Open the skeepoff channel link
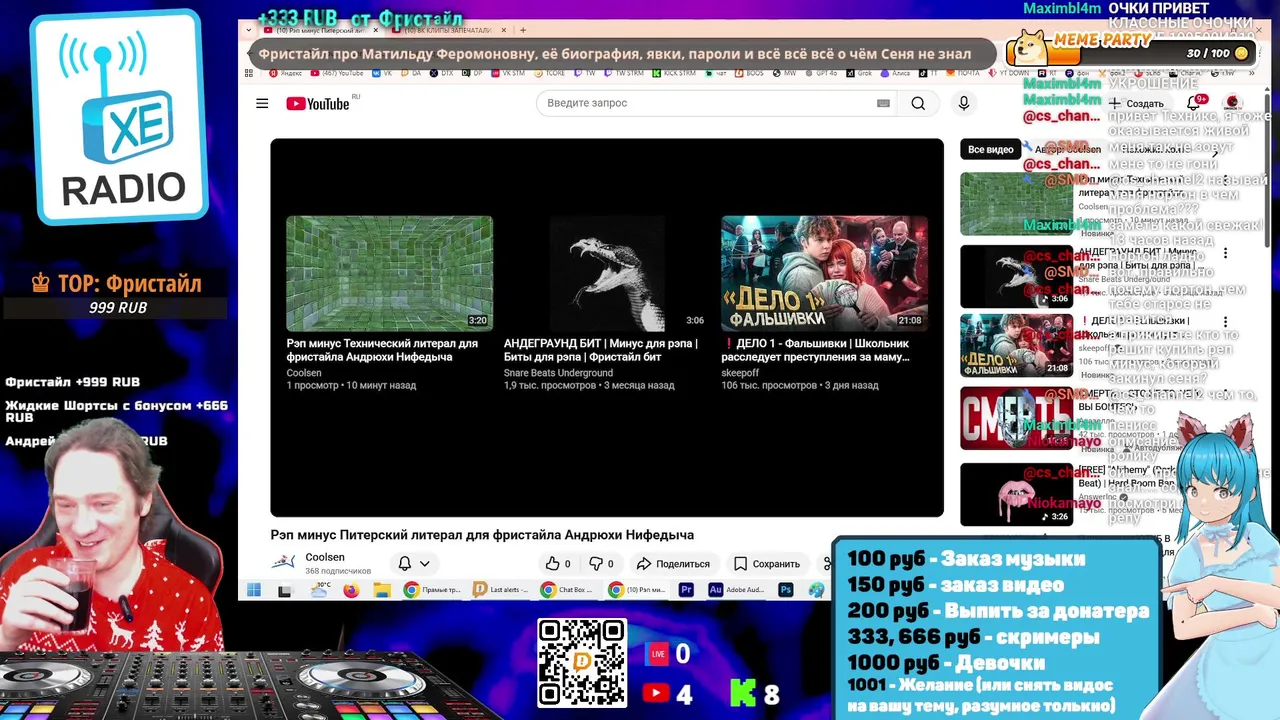The width and height of the screenshot is (1280, 720). [740, 373]
